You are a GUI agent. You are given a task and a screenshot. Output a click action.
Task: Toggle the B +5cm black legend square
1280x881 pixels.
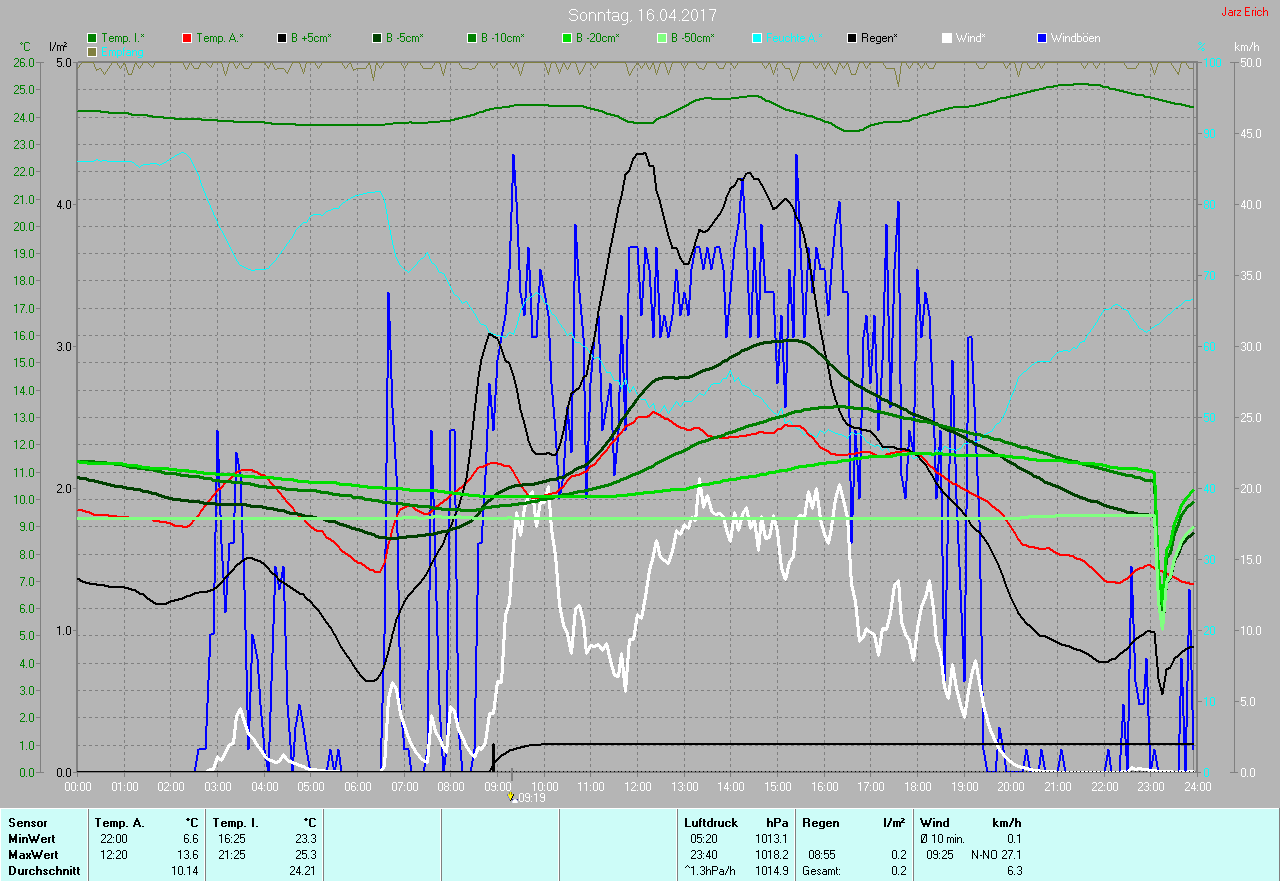coord(282,38)
